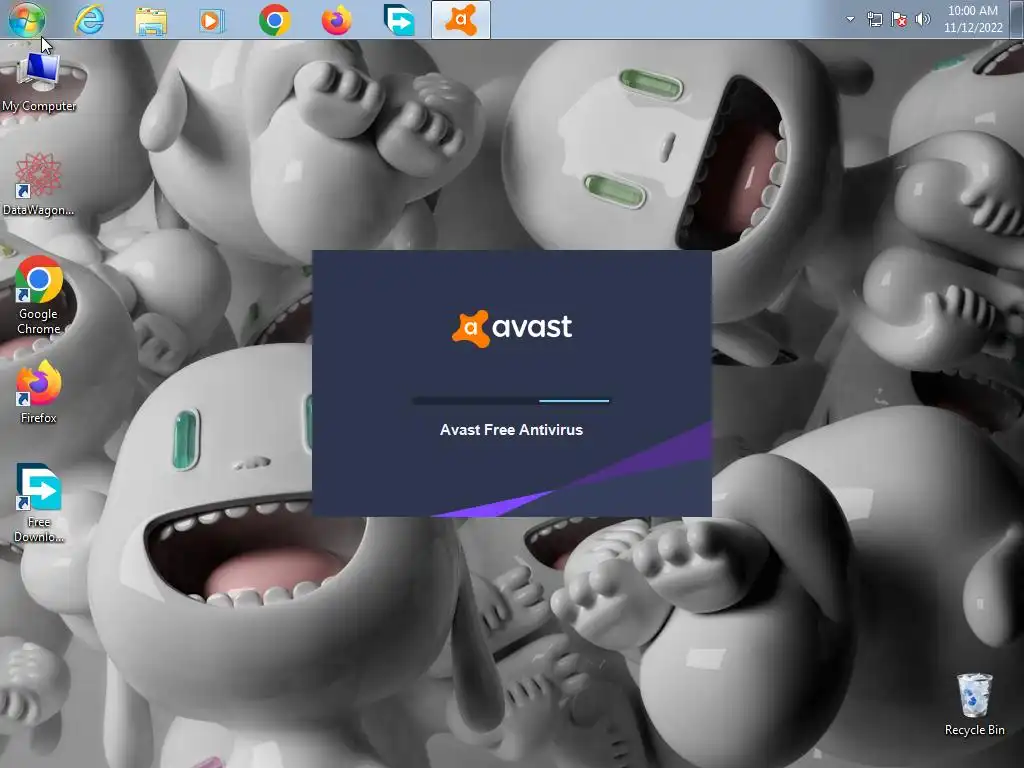Image resolution: width=1024 pixels, height=768 pixels.
Task: Click the volume speaker tray icon
Action: (x=922, y=19)
